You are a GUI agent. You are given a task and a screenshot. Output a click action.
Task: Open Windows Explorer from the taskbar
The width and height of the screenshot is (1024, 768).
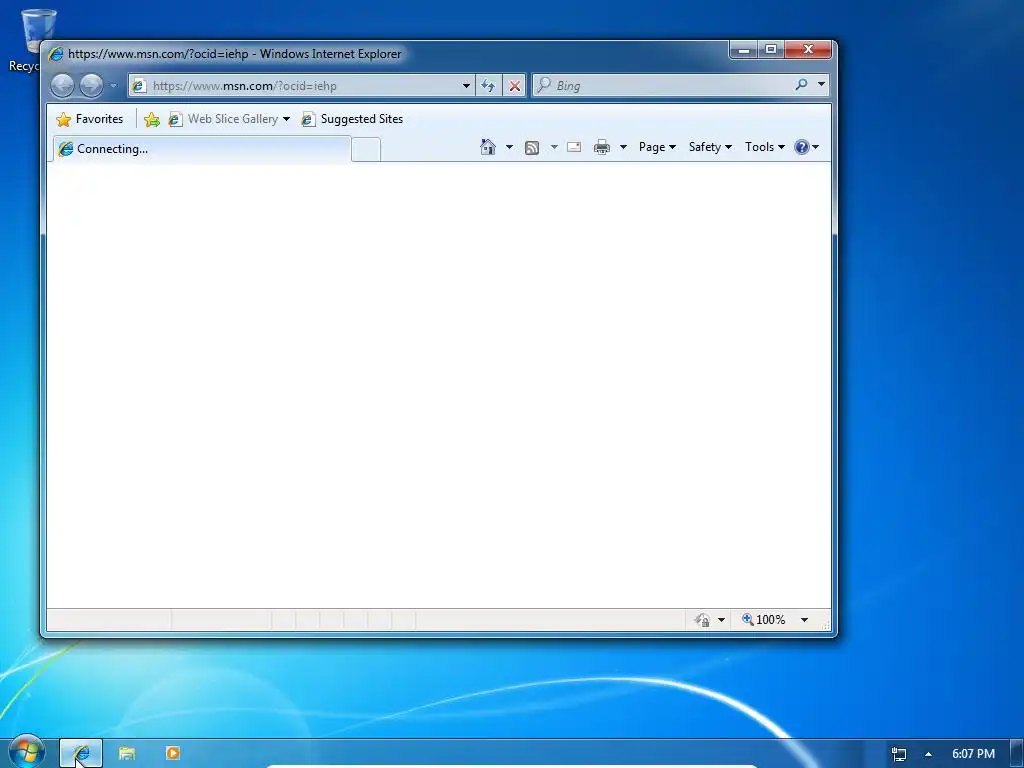[x=127, y=753]
